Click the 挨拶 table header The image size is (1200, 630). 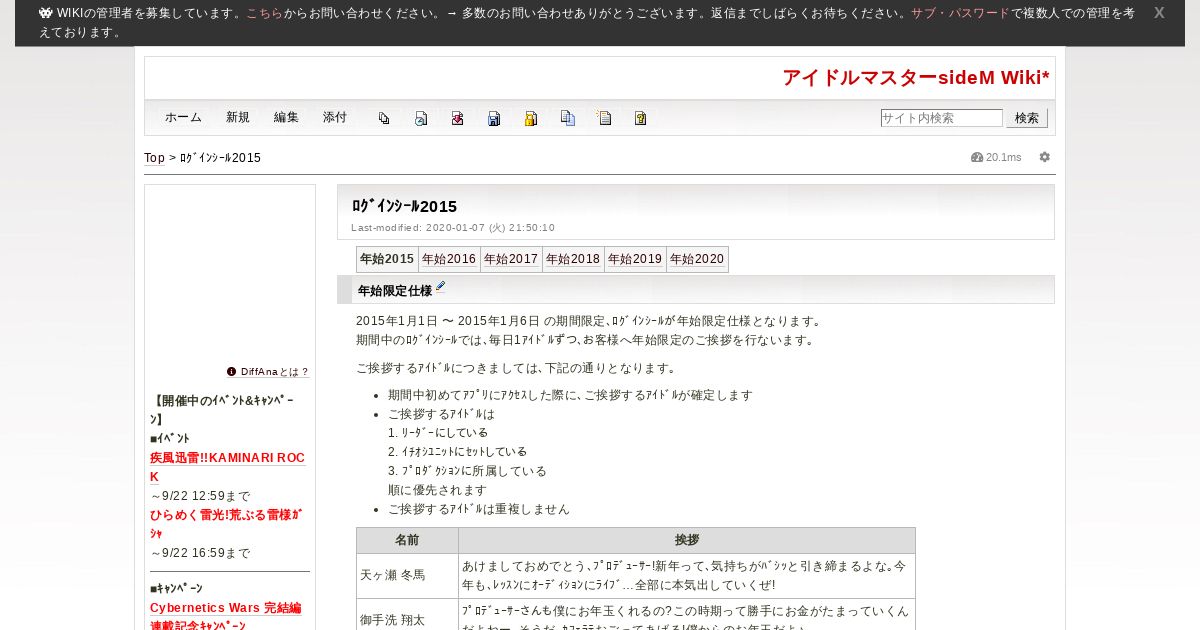[x=687, y=540]
